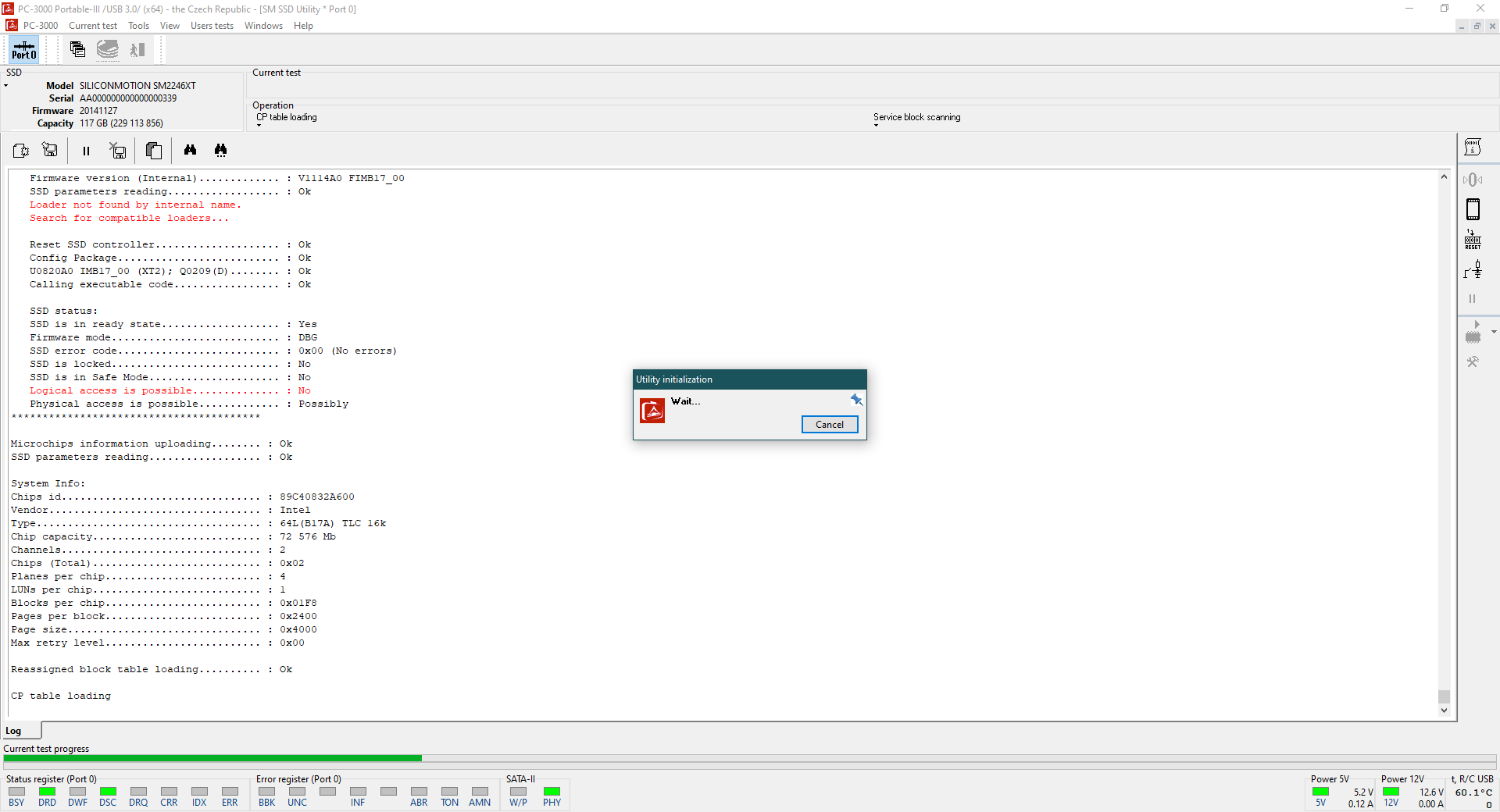Expand the CP table loading operation arrow
The height and width of the screenshot is (812, 1500).
259,126
